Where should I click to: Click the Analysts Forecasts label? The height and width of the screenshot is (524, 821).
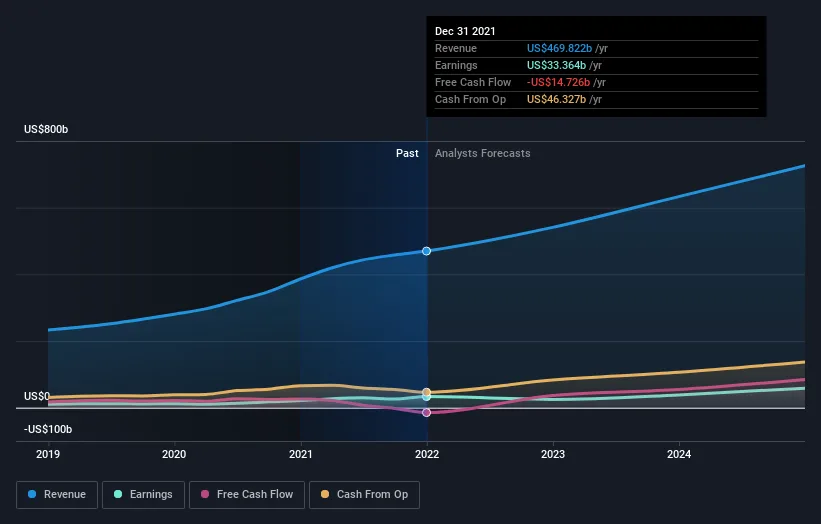(483, 153)
